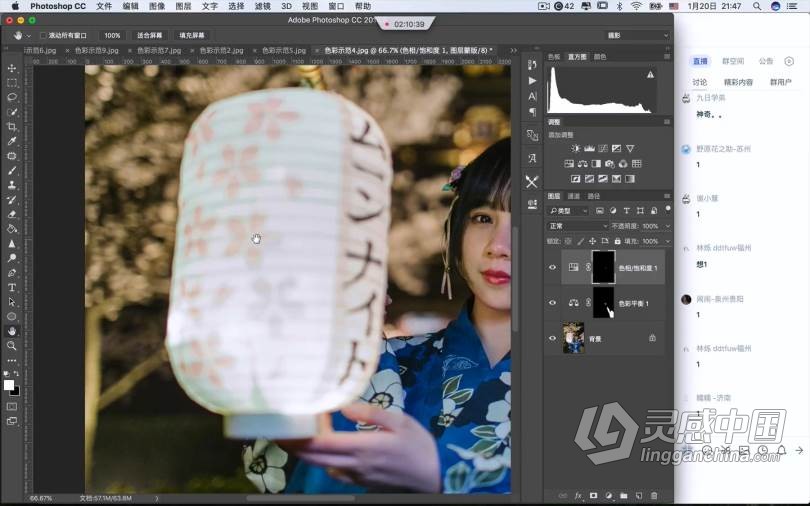The width and height of the screenshot is (810, 506).
Task: Add a Brightness/Contrast adjustment
Action: click(x=575, y=149)
